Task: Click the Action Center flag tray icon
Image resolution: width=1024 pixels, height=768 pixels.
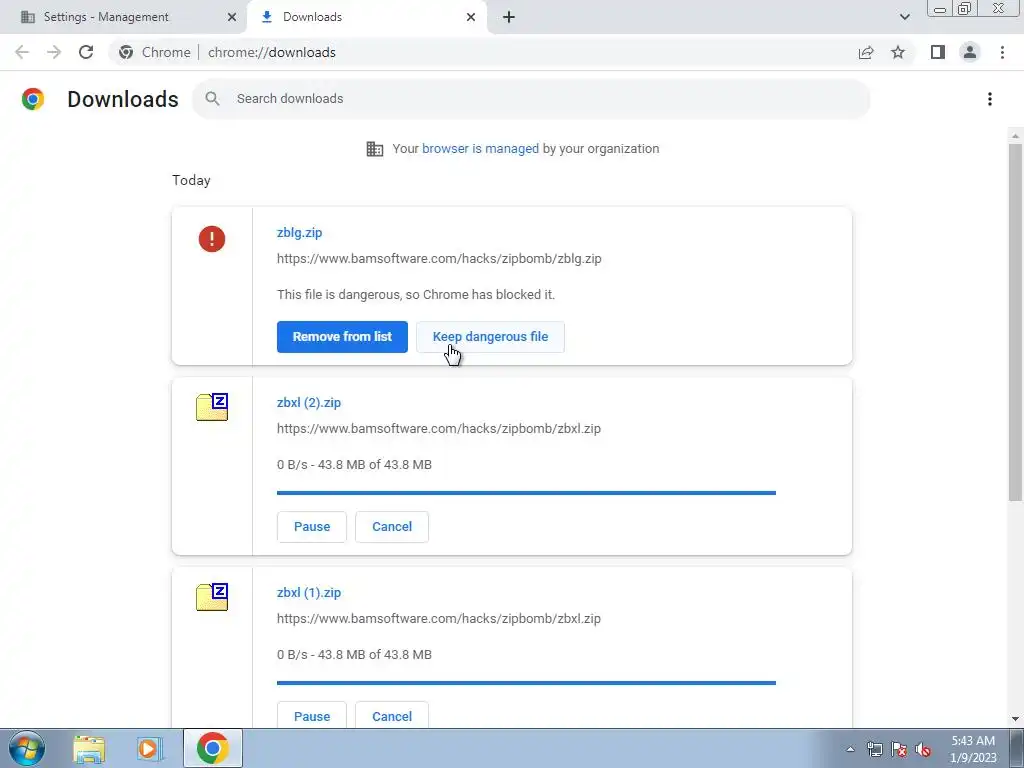Action: (x=899, y=749)
